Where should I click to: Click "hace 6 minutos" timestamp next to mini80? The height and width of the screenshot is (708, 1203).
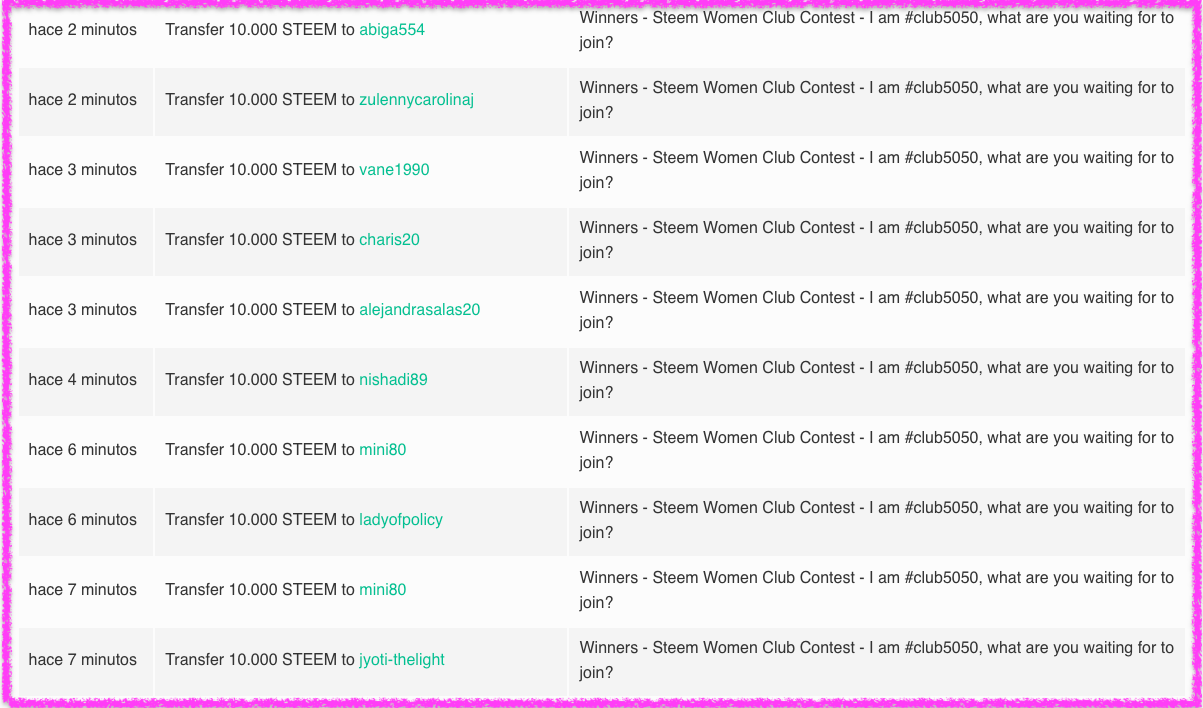[x=83, y=450]
